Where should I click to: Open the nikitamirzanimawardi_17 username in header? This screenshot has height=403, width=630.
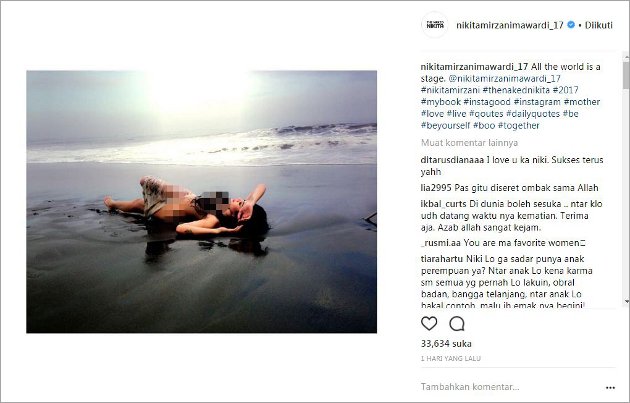click(x=509, y=25)
